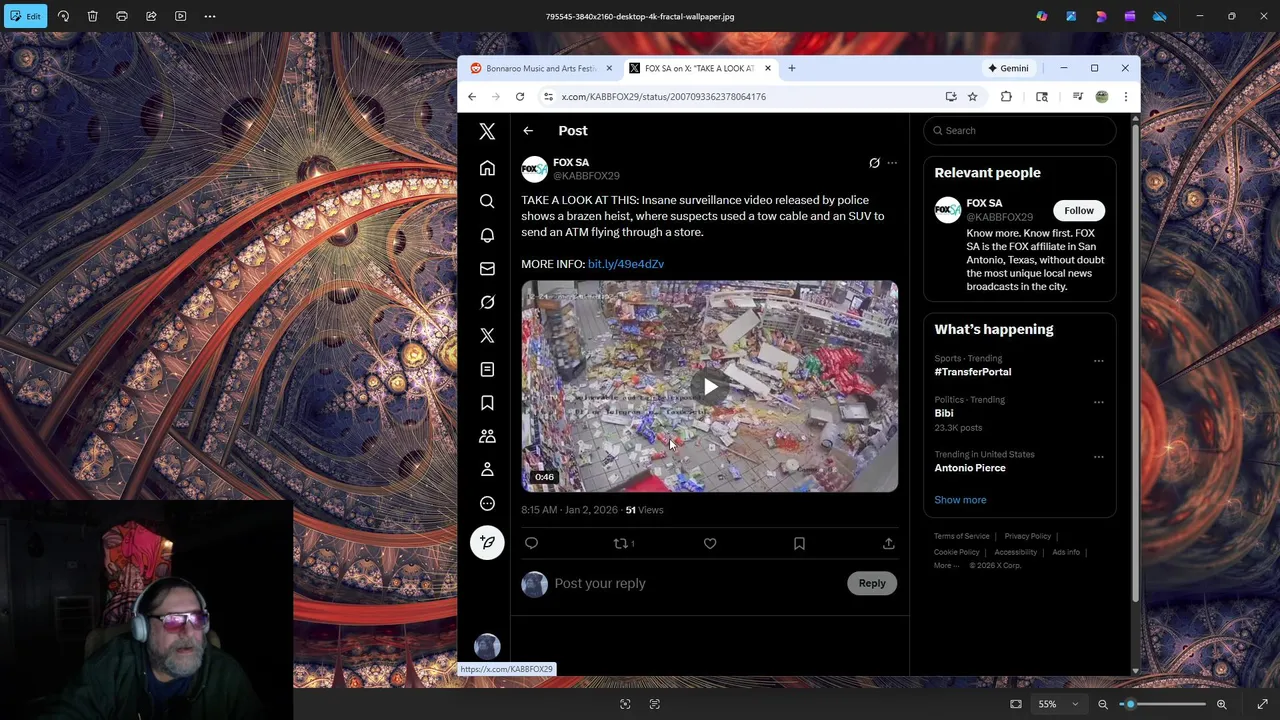Repost the FOX SA post
The image size is (1280, 720).
[623, 544]
